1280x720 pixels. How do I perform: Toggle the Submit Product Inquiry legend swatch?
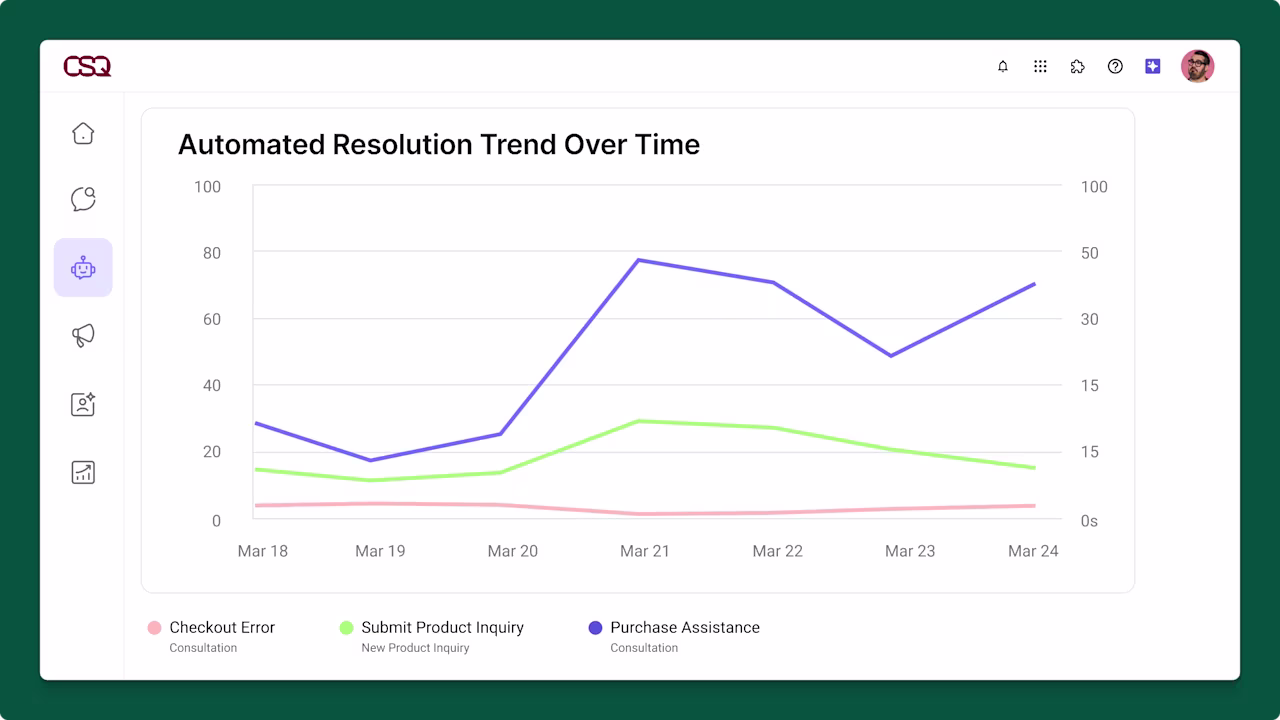pos(346,628)
